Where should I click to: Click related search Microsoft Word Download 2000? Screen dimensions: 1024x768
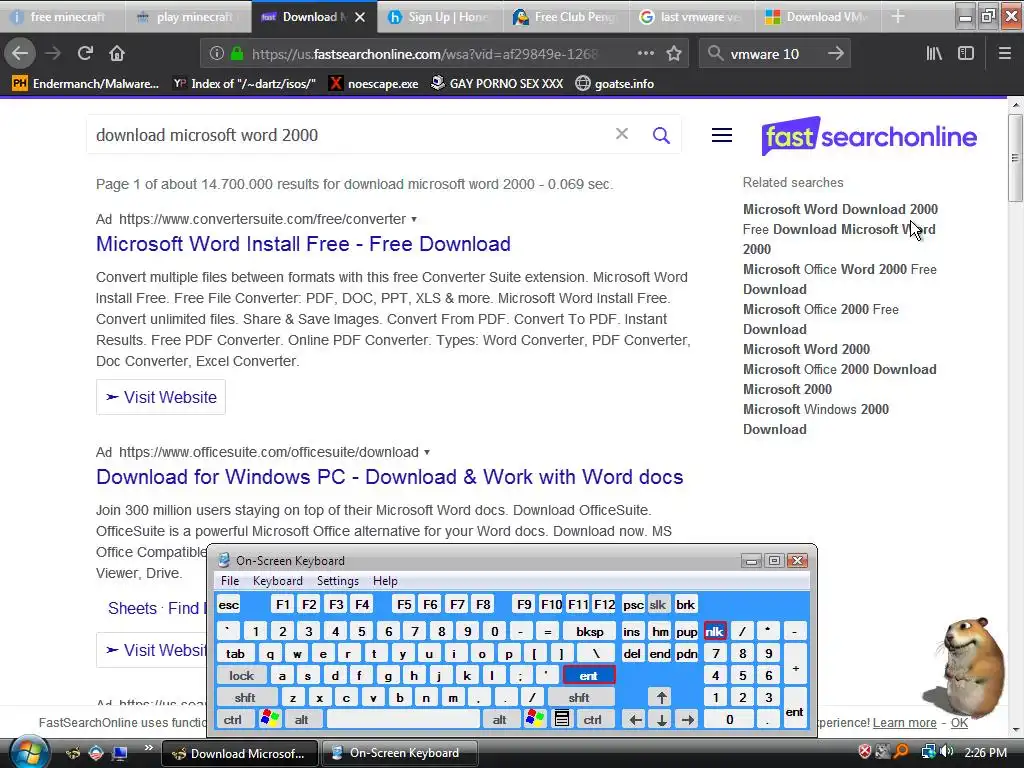(840, 210)
